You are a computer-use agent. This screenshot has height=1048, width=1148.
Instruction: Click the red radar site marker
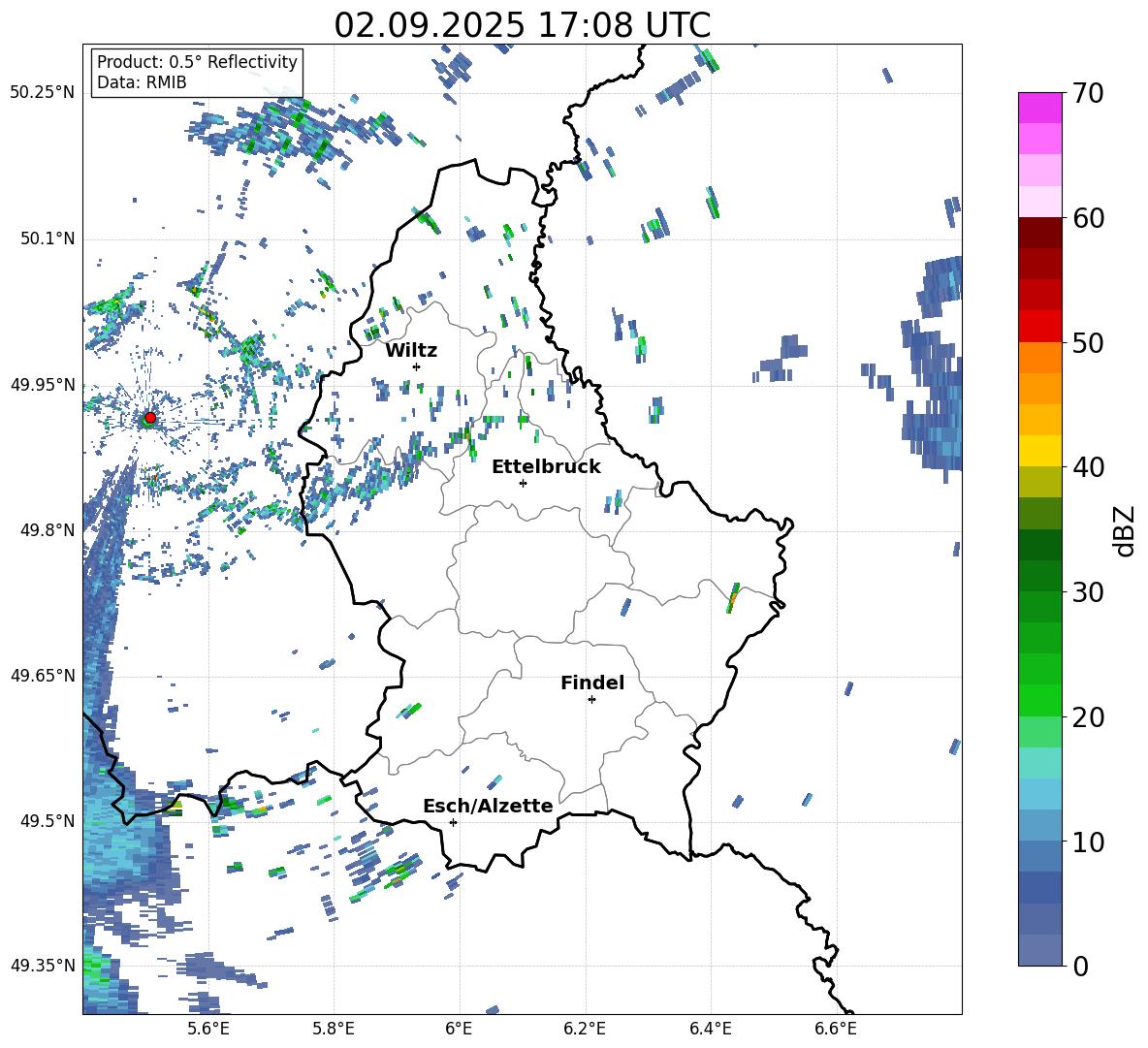(150, 418)
